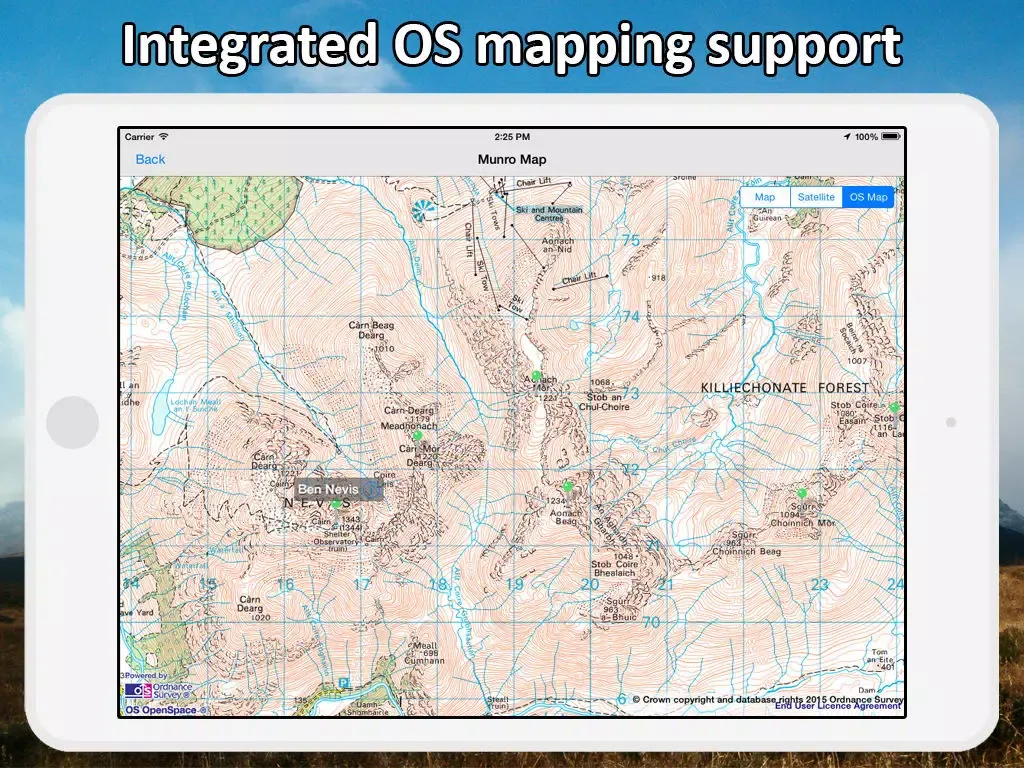Switch to the Map view segment
Image resolution: width=1024 pixels, height=768 pixels.
tap(765, 197)
